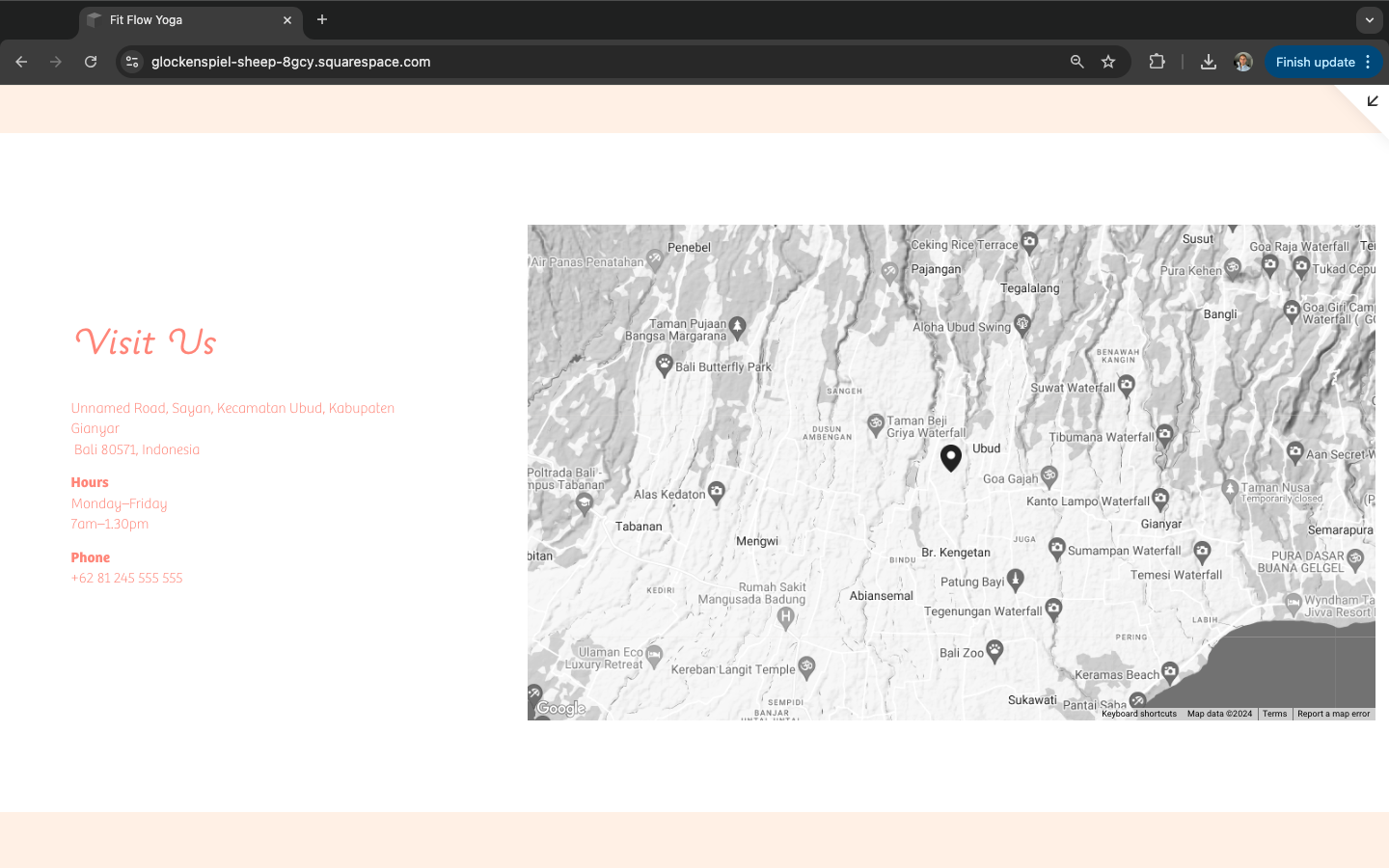This screenshot has height=868, width=1389.
Task: Click the Air Panas Penatahan marker
Action: click(655, 258)
